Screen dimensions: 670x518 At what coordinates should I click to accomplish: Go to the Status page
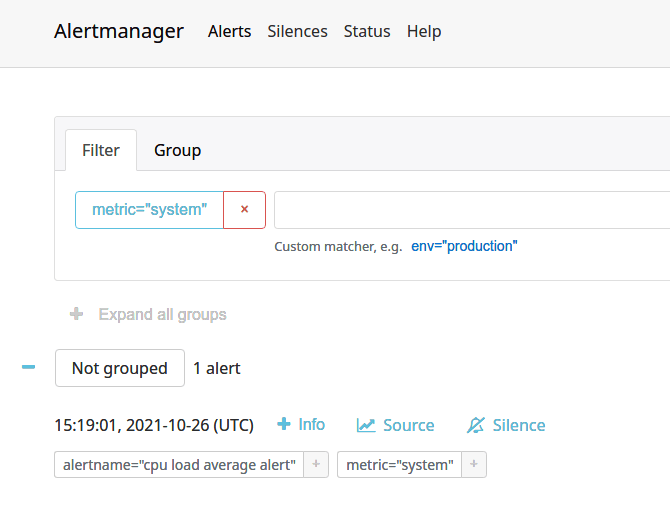367,31
